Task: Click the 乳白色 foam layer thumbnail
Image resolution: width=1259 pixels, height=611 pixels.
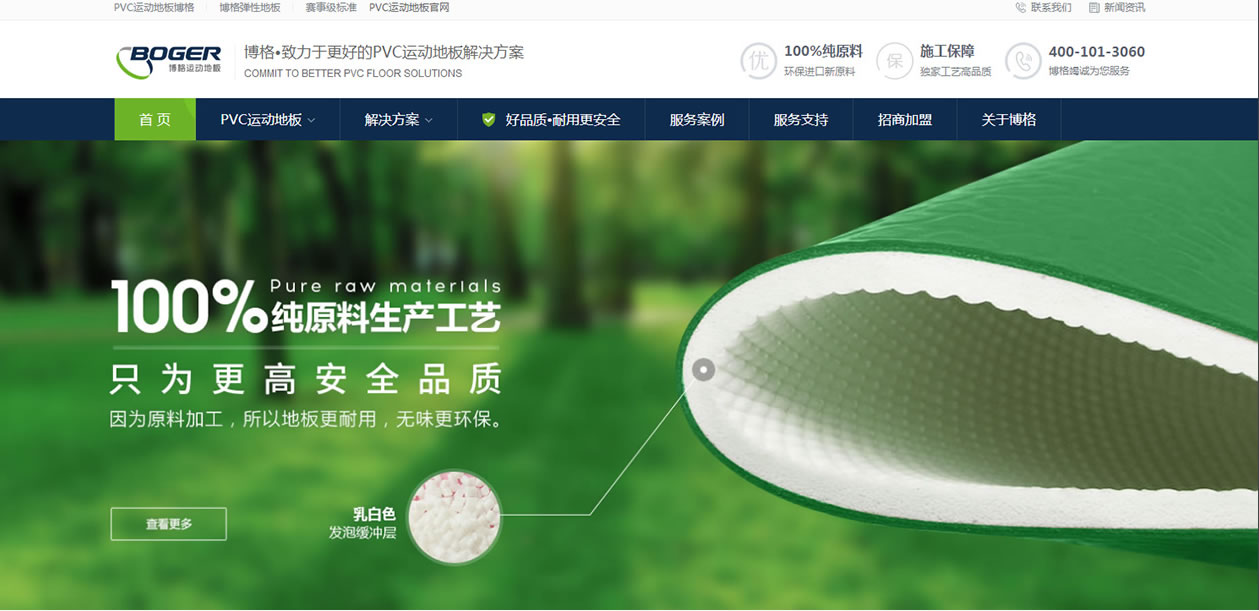Action: coord(455,516)
